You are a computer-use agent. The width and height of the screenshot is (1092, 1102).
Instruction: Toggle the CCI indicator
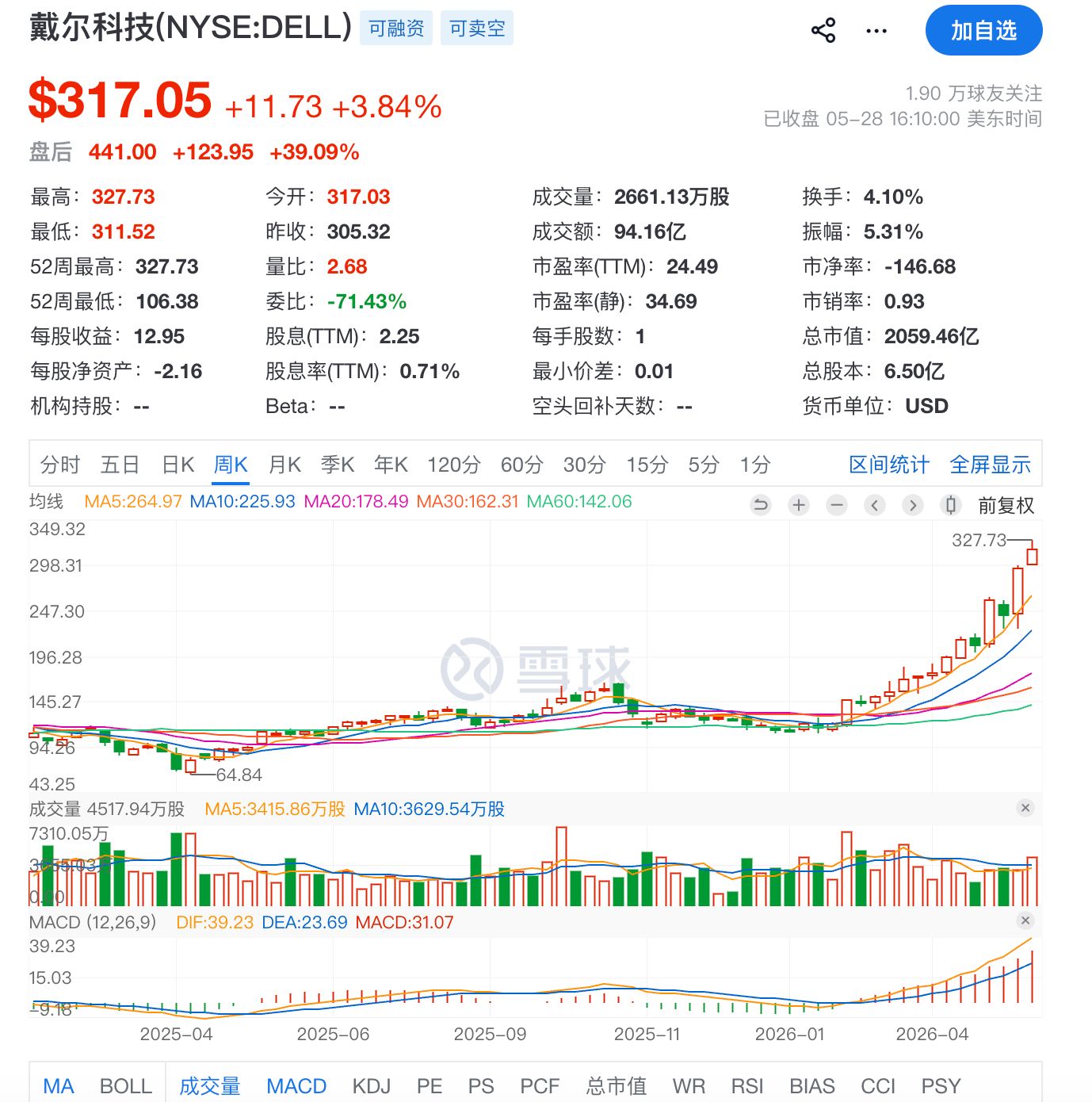pyautogui.click(x=878, y=1086)
